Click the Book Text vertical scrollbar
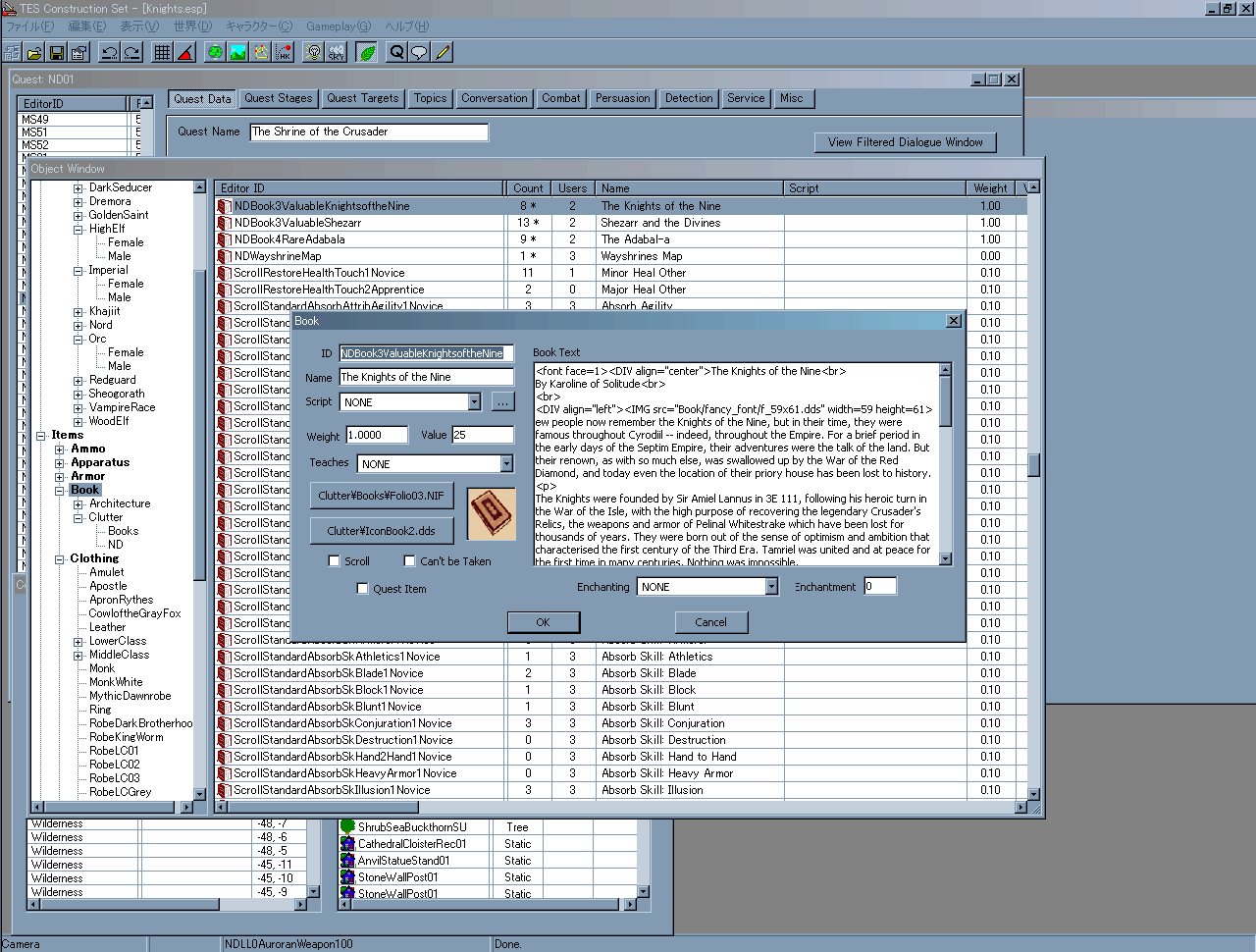Viewport: 1256px width, 952px height. [946, 464]
